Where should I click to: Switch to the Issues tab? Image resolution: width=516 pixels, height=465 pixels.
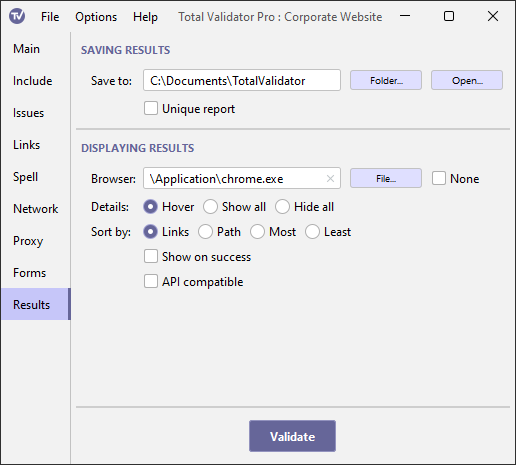(x=35, y=113)
